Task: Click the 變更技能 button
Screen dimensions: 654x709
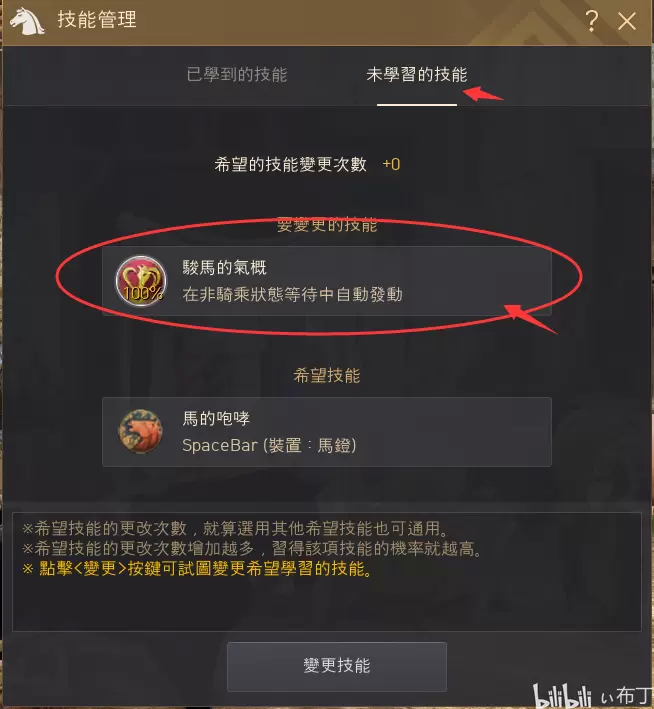Action: 337,666
